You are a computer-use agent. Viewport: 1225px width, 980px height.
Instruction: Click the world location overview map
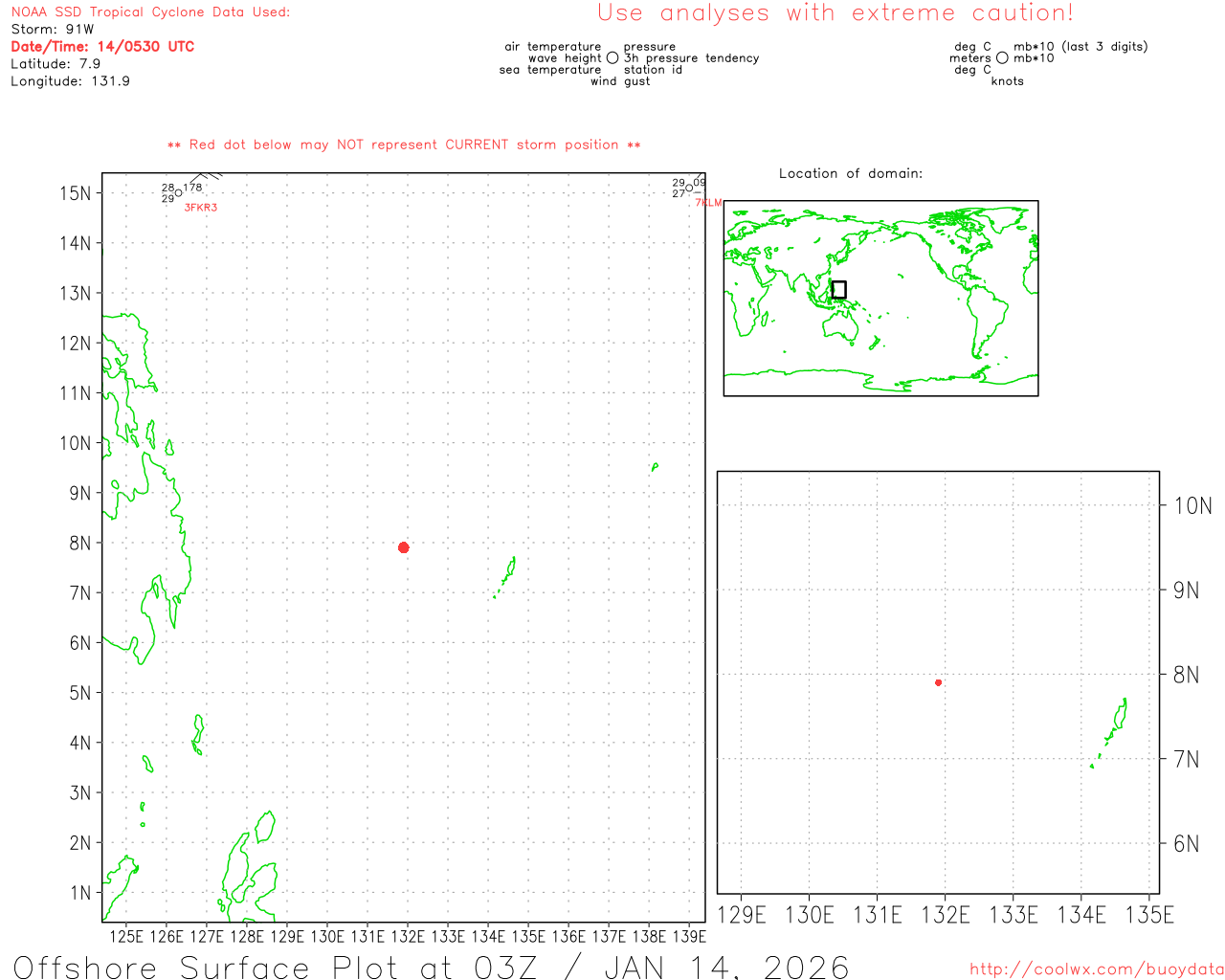click(x=880, y=298)
